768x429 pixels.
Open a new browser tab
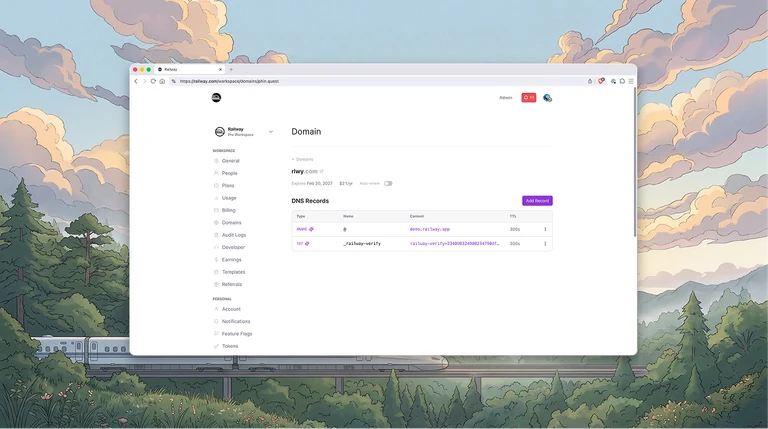pos(231,70)
